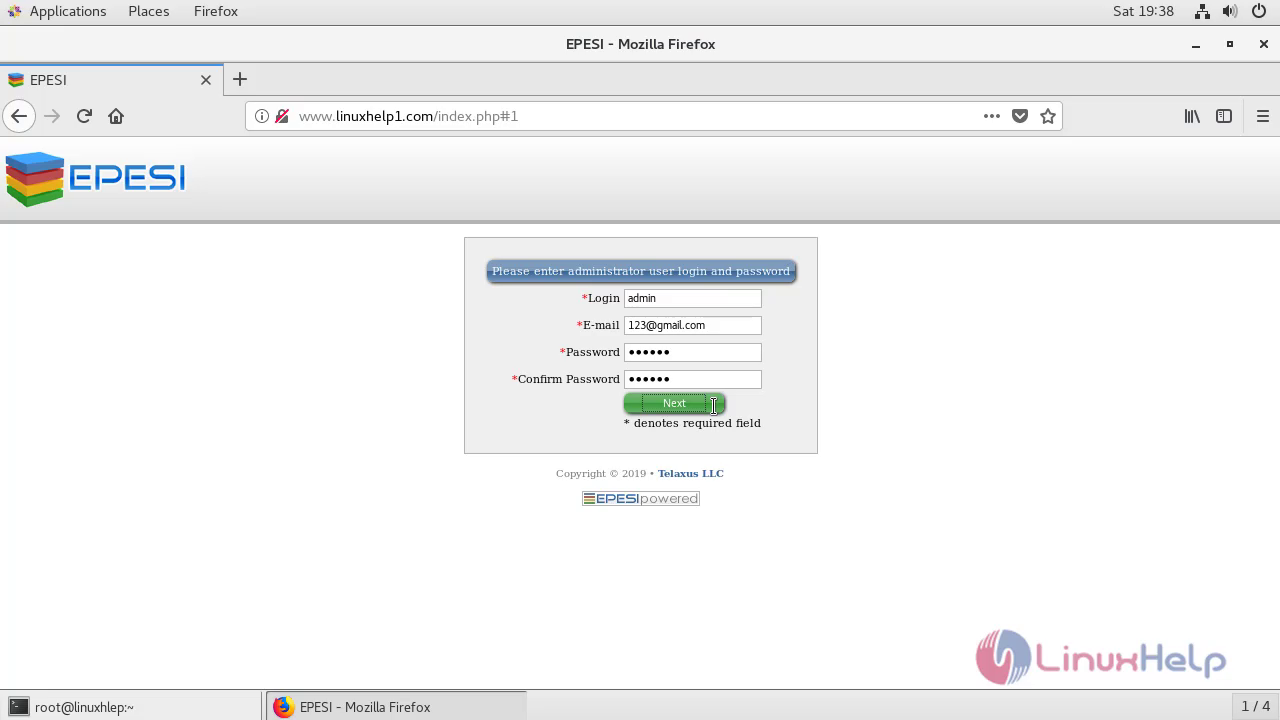Reload the current EPESI page
The image size is (1280, 720).
click(x=84, y=116)
